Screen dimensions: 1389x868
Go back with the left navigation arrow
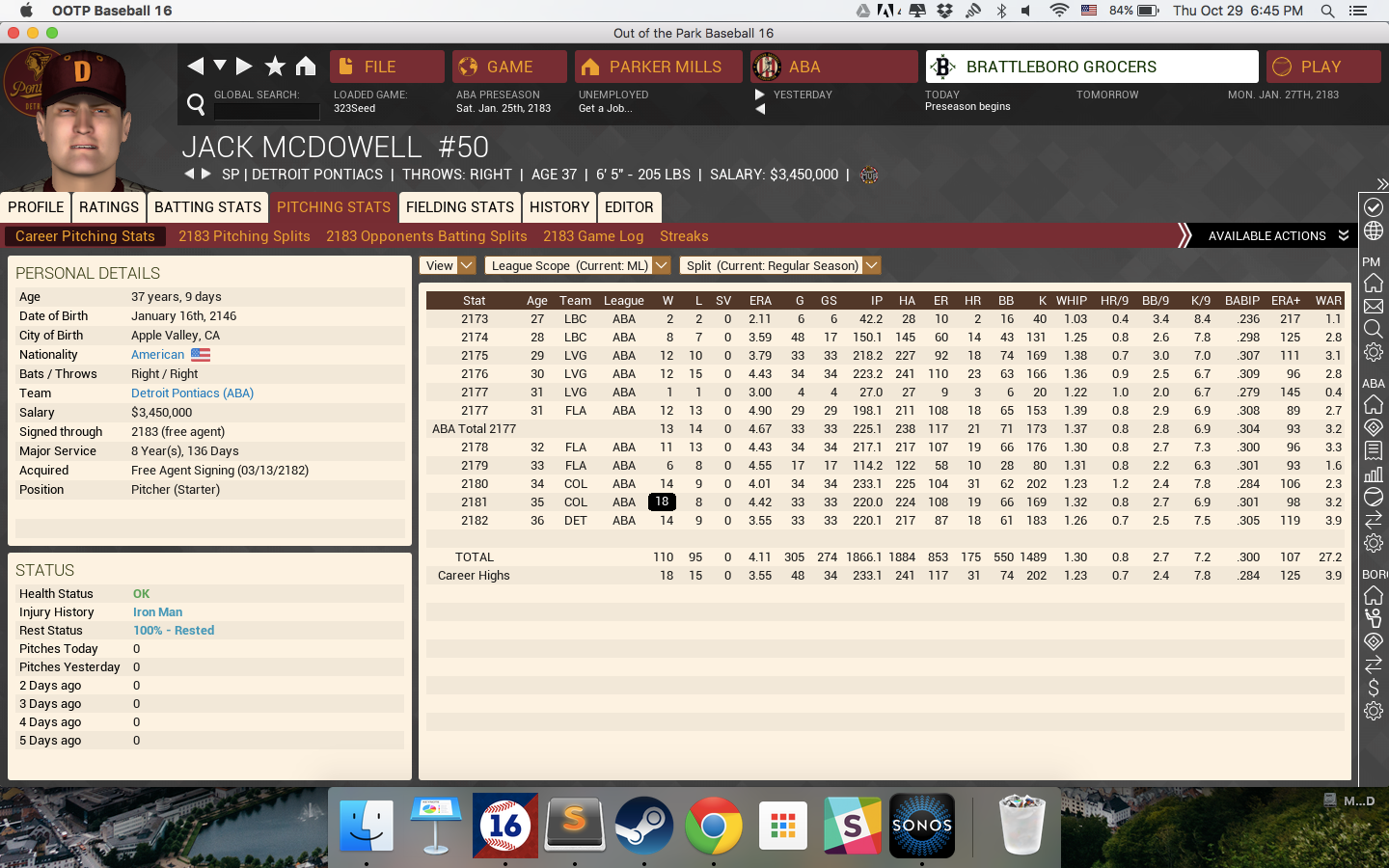pos(195,66)
